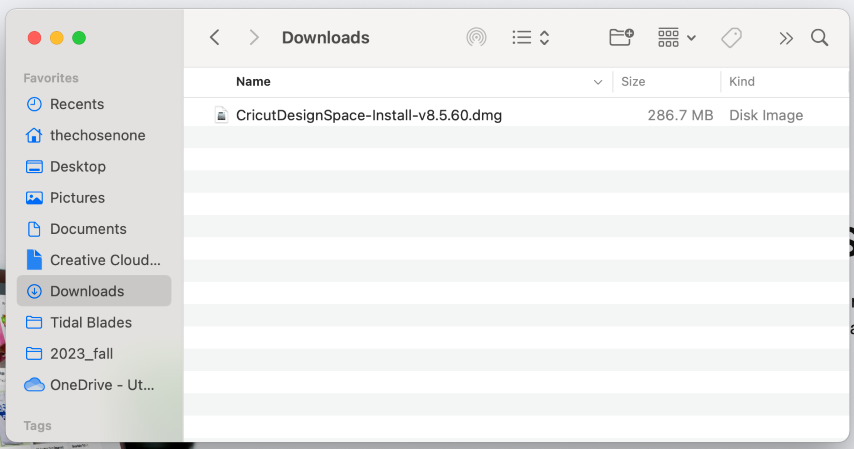
Task: Show more toolbar items chevron
Action: (785, 38)
